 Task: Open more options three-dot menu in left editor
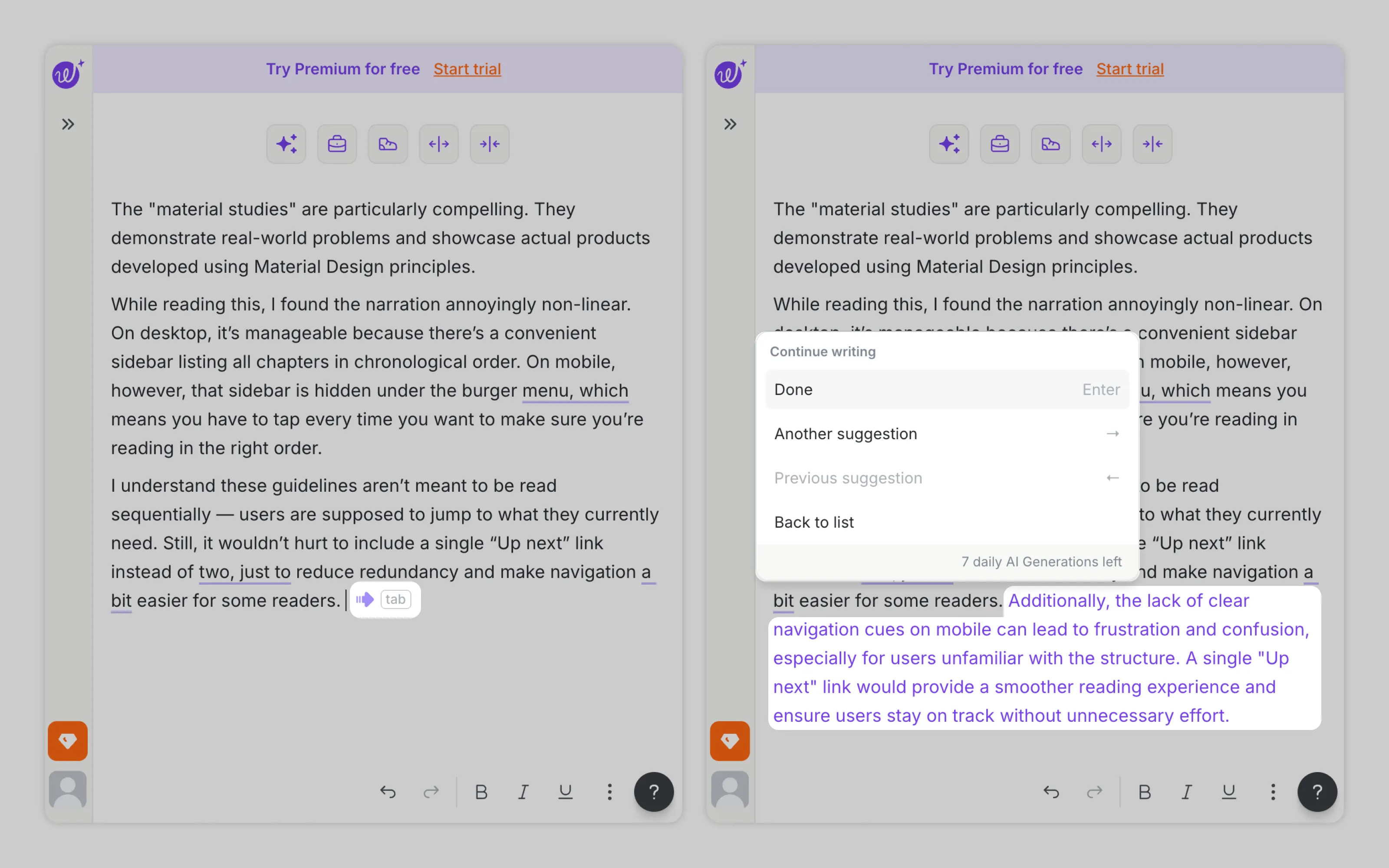(x=609, y=792)
